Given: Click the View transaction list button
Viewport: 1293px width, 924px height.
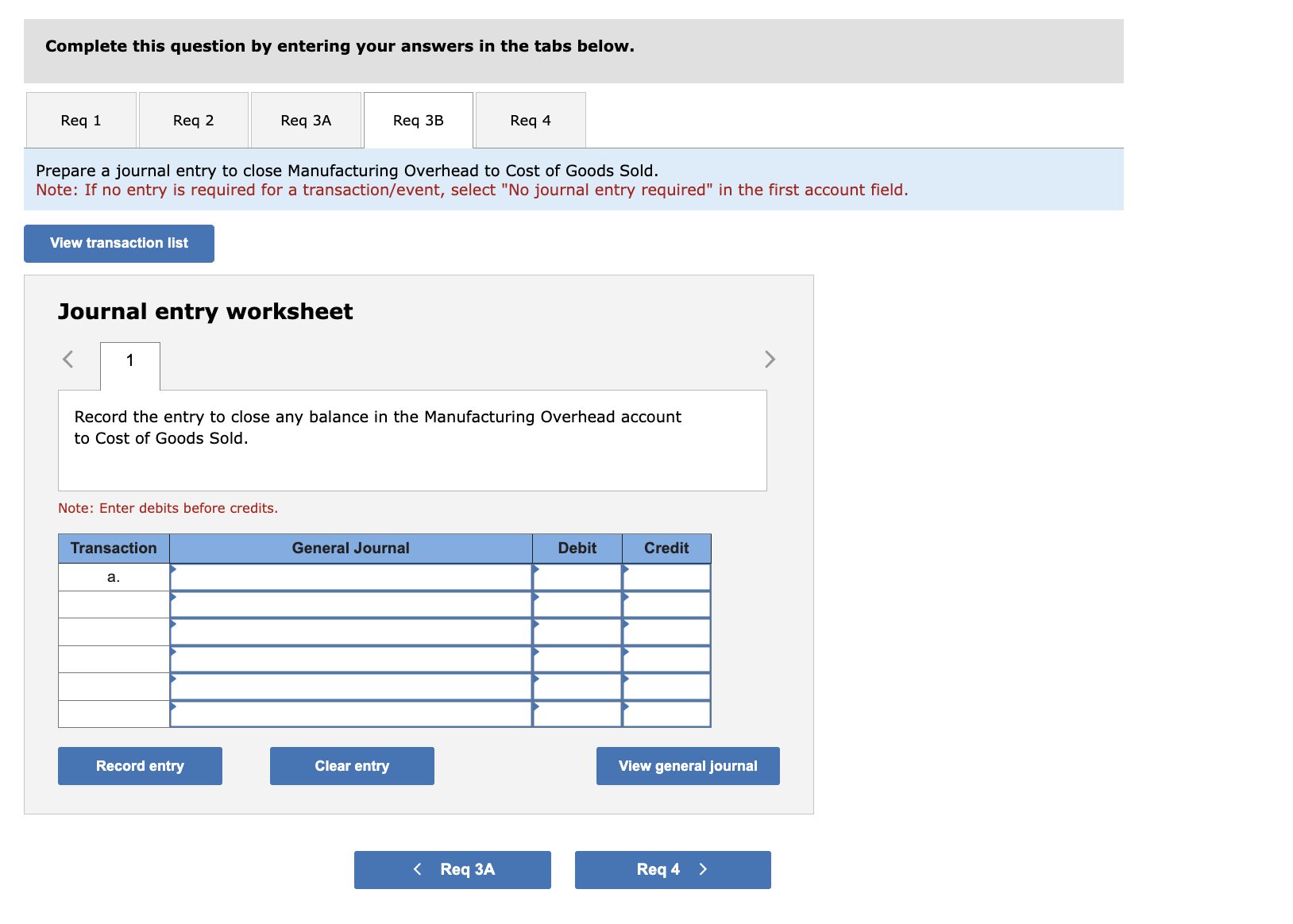Looking at the screenshot, I should [x=118, y=243].
